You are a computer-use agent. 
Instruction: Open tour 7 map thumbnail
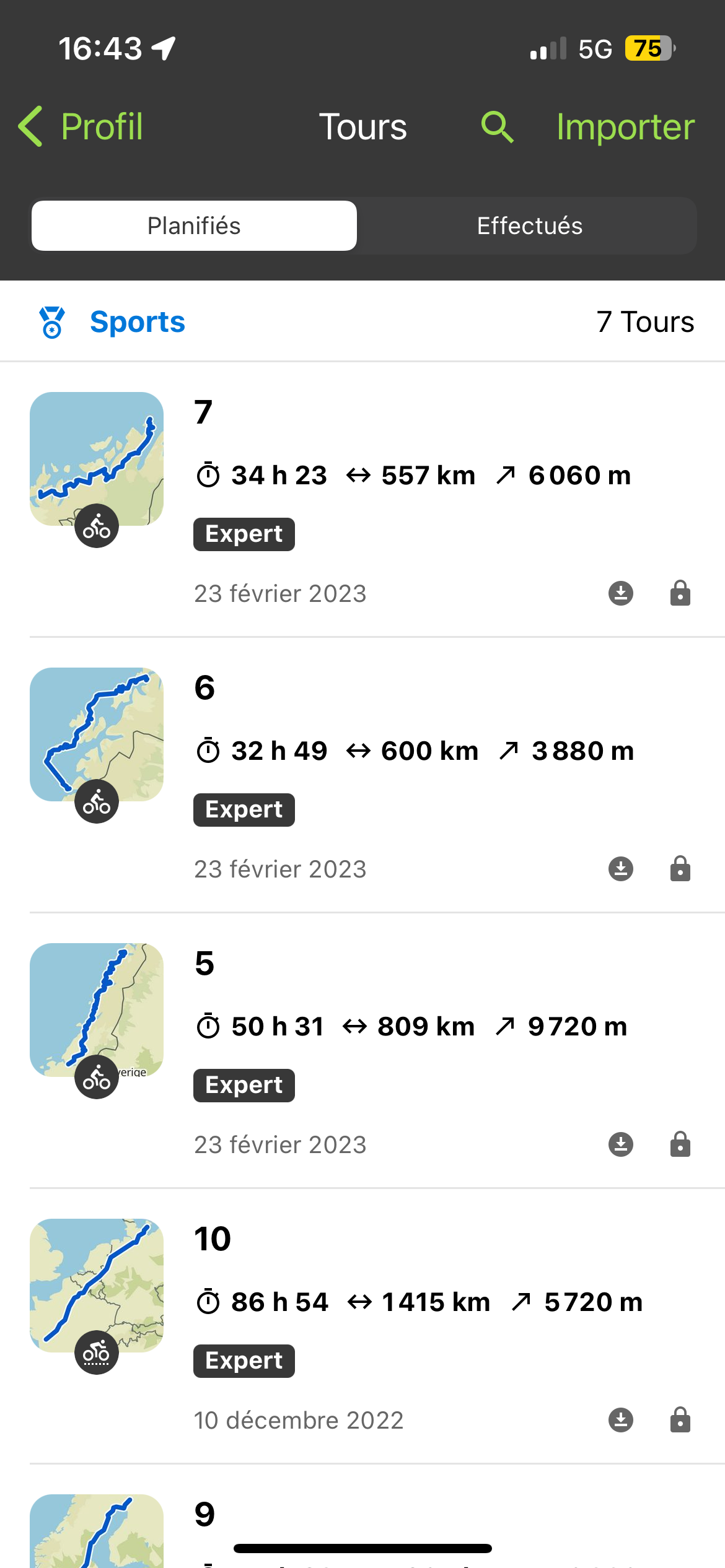click(x=97, y=458)
